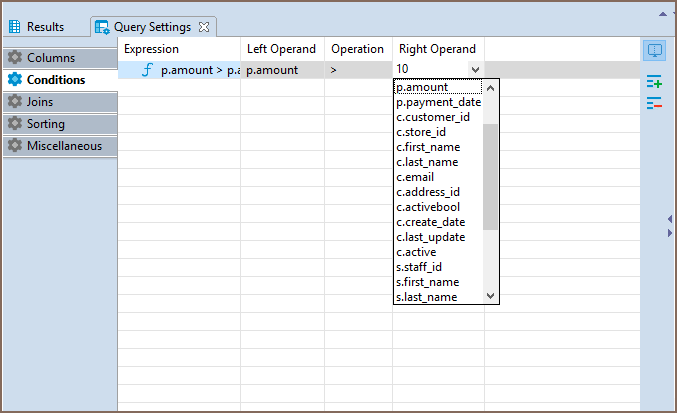The height and width of the screenshot is (413, 677).
Task: Choose p.payment_date from the operand list
Action: 438,102
